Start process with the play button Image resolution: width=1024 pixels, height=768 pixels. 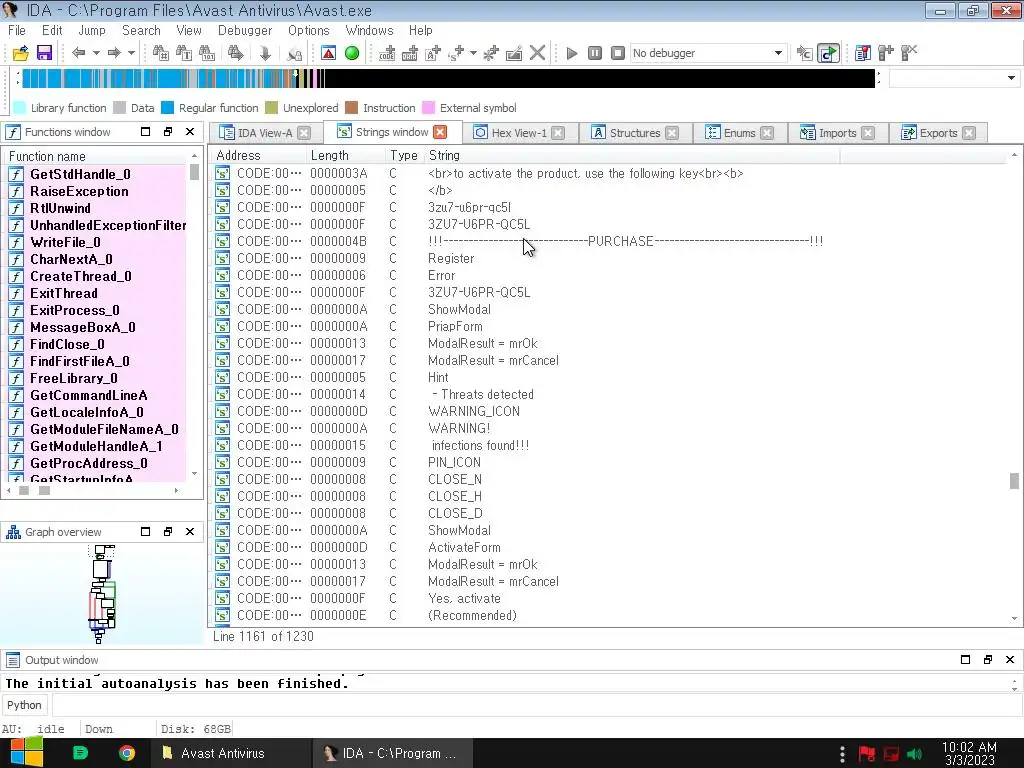tap(571, 53)
